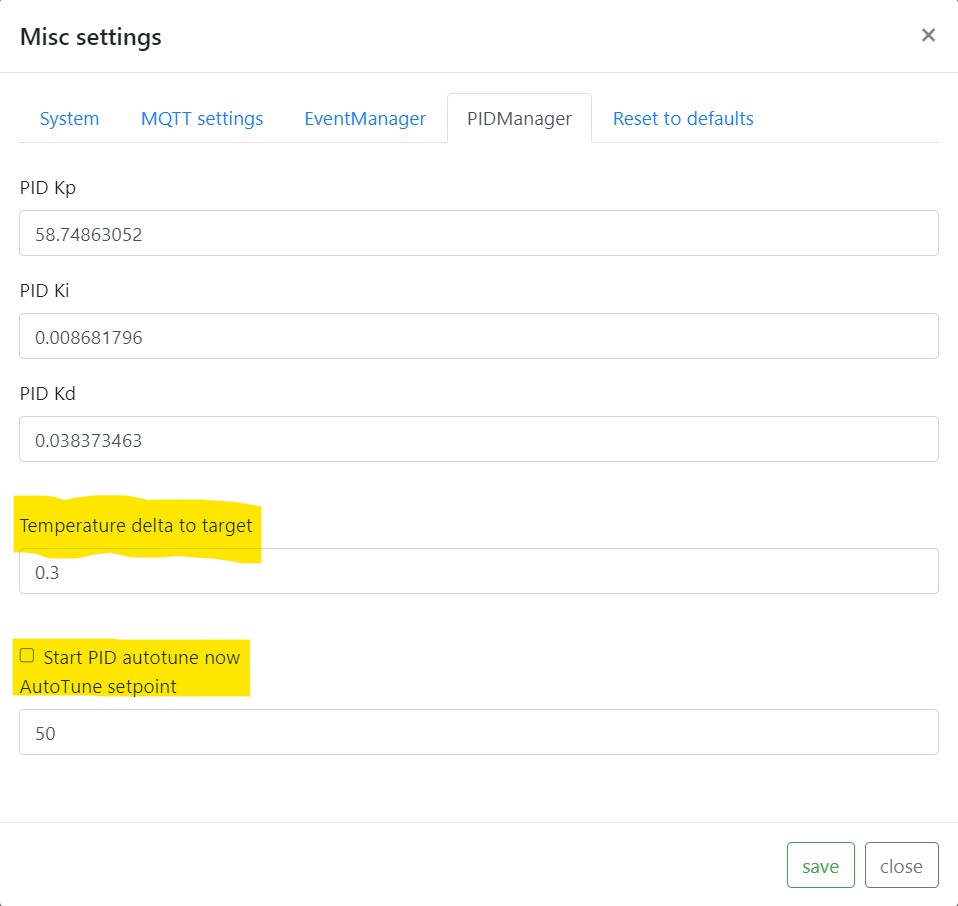Click the AutoTune setpoint label
This screenshot has height=906, width=958.
[x=98, y=687]
